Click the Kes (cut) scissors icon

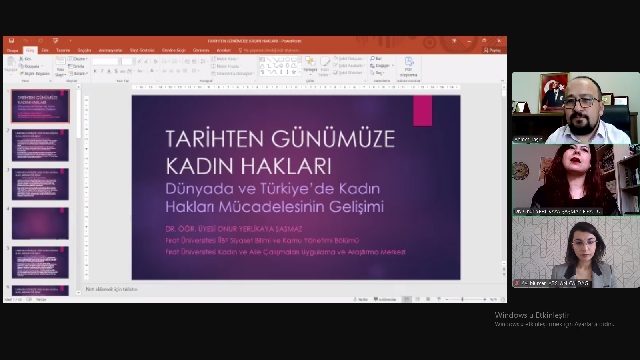pos(21,59)
